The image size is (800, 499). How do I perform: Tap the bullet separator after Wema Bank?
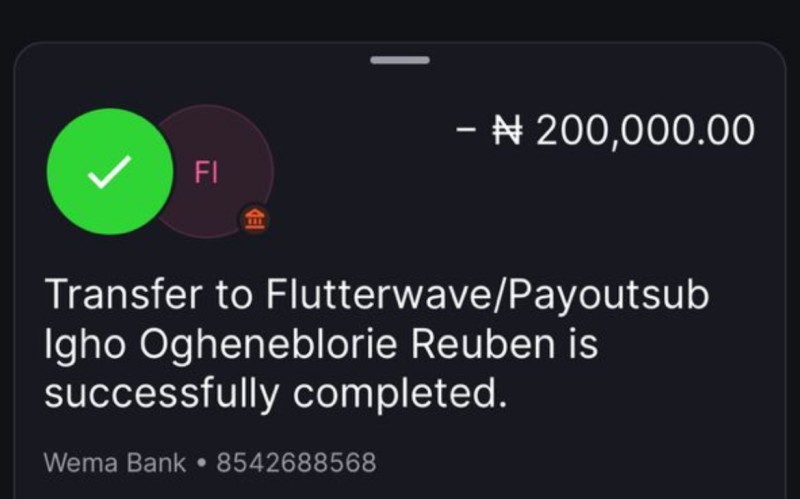coord(201,463)
